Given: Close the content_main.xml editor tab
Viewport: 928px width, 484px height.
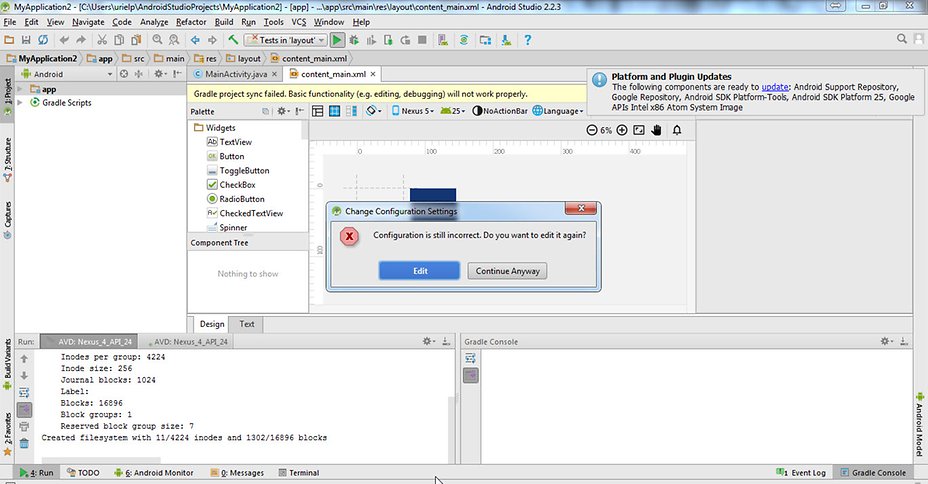Looking at the screenshot, I should tap(373, 74).
